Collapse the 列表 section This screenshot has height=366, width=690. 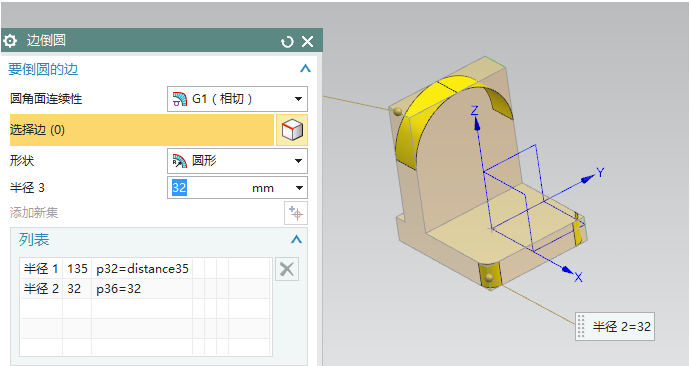[296, 239]
